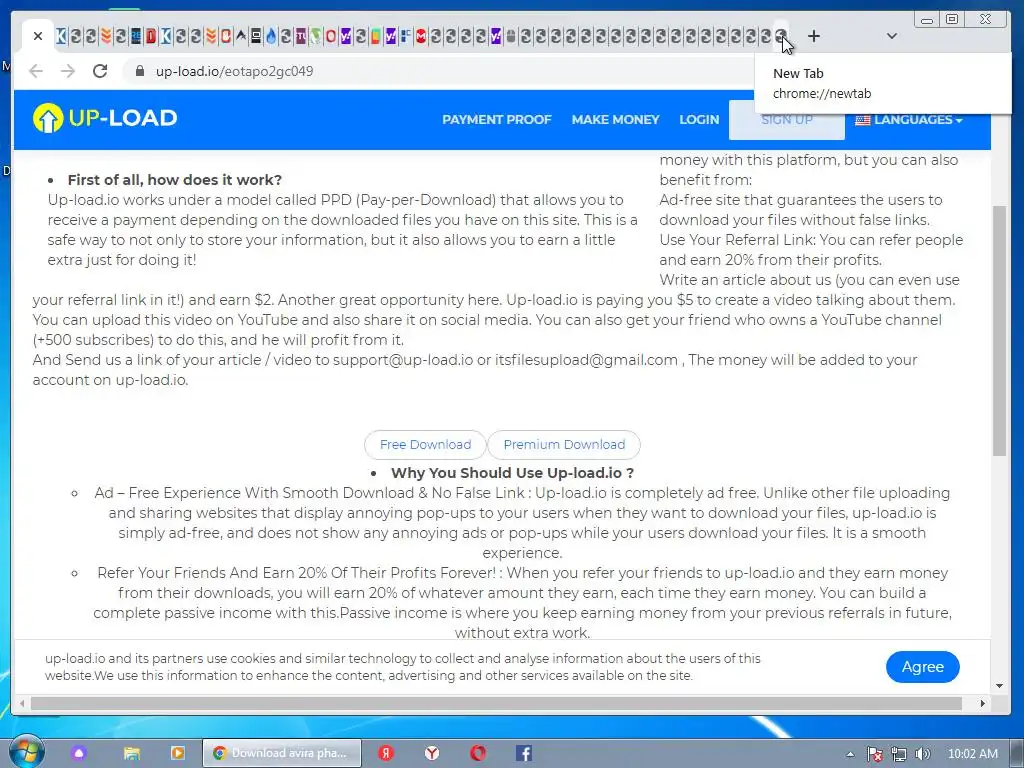This screenshot has width=1024, height=768.
Task: Launch Yandex Browser from the taskbar
Action: tap(432, 753)
